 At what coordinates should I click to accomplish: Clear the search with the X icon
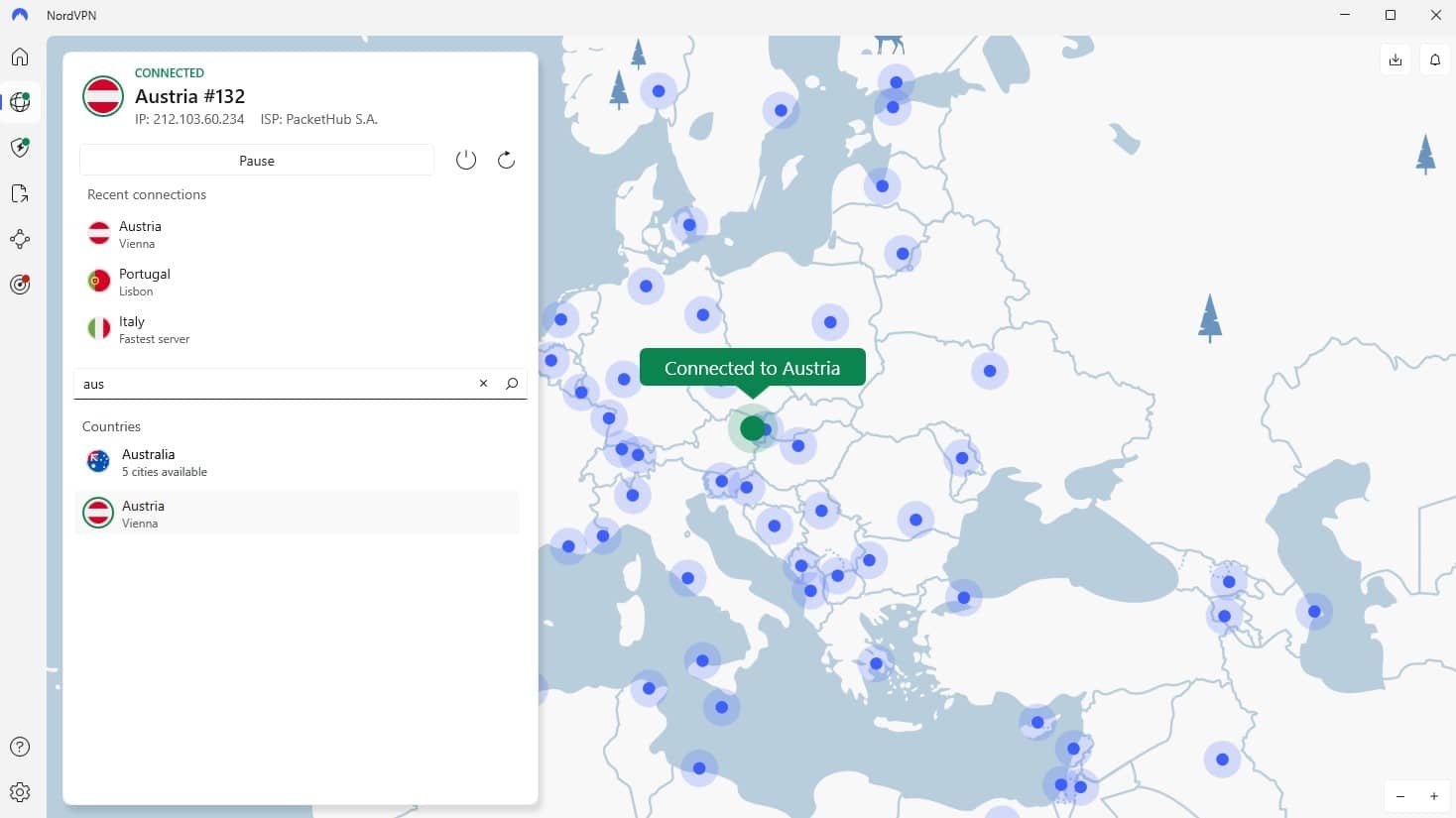point(484,384)
